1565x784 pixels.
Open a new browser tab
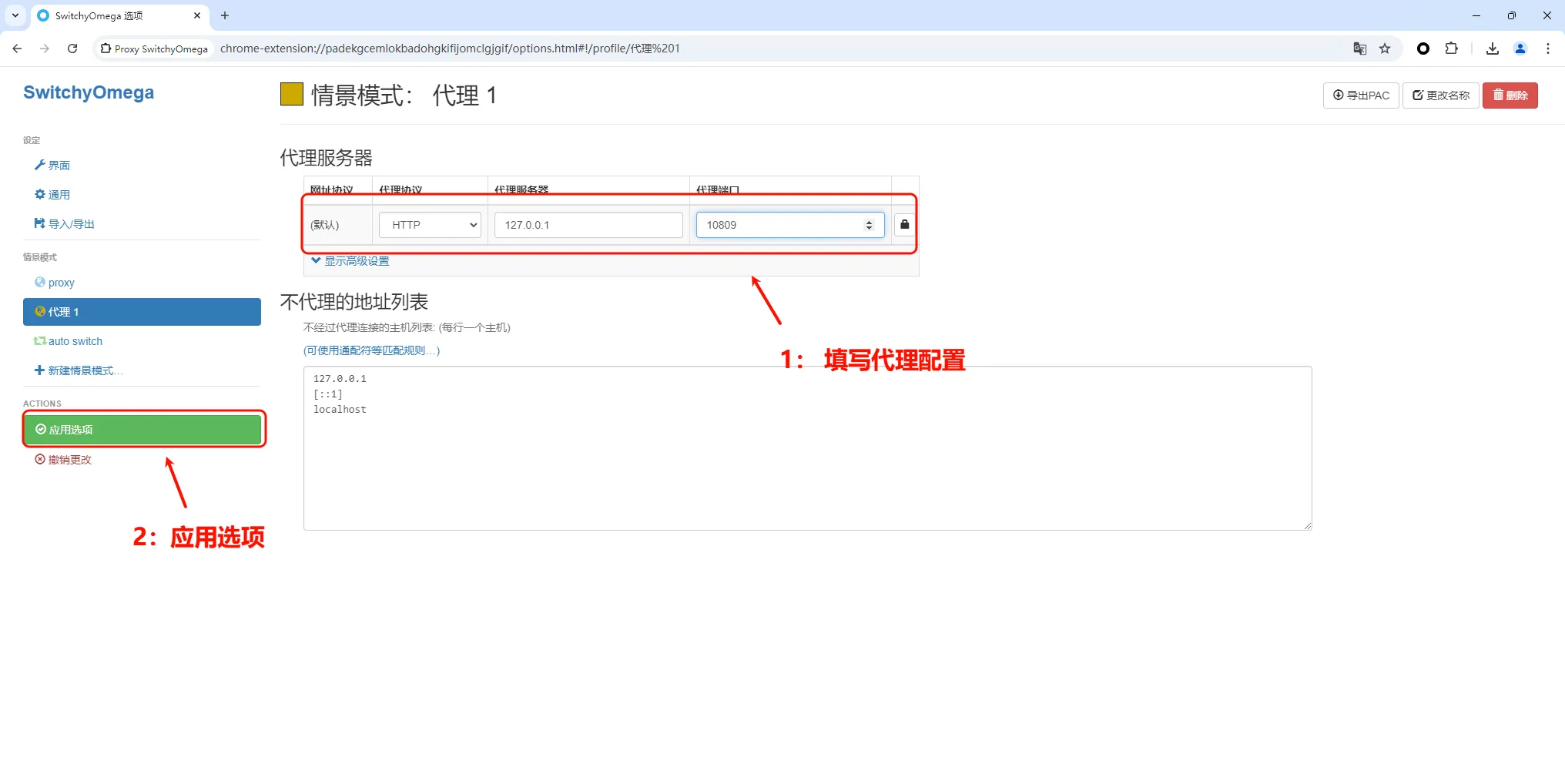[225, 15]
